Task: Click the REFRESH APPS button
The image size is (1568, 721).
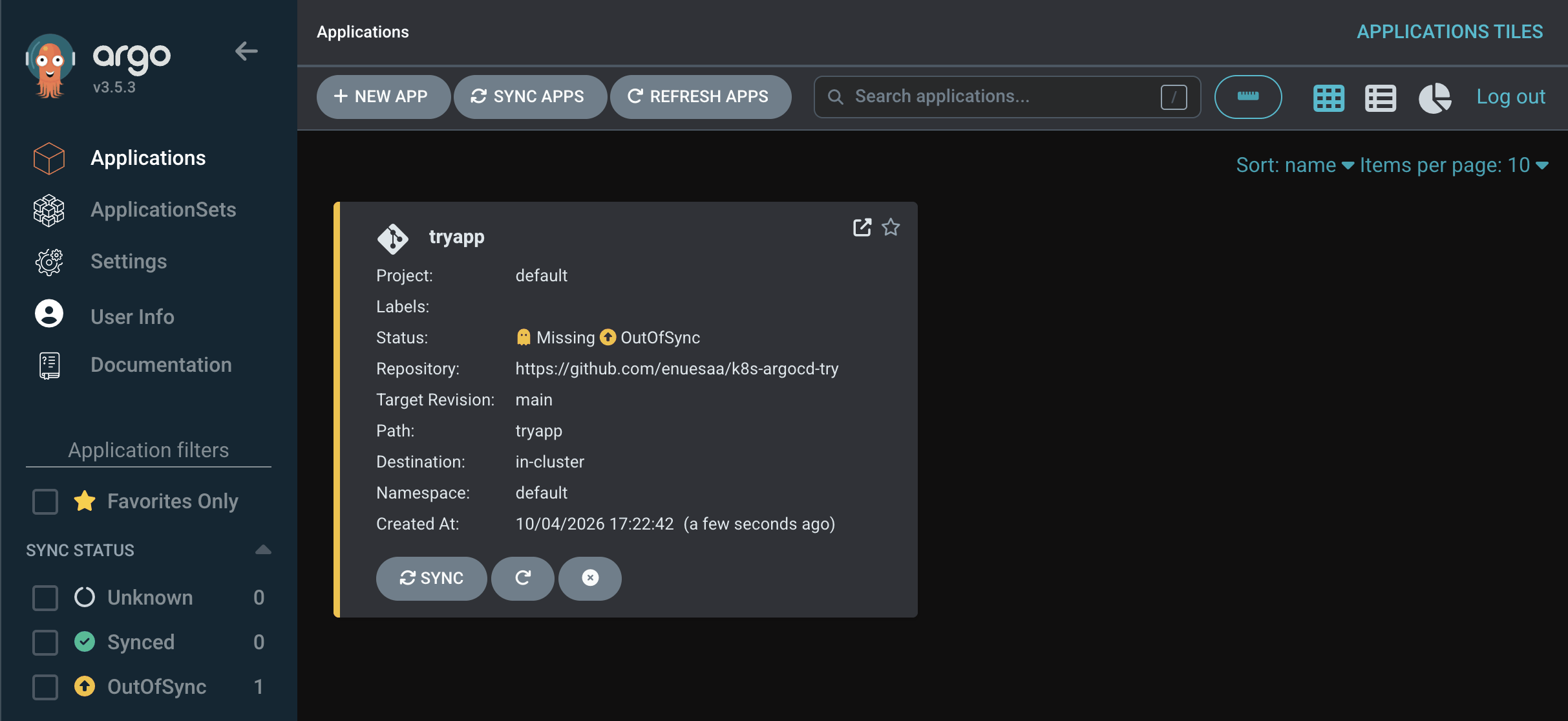Action: point(701,96)
